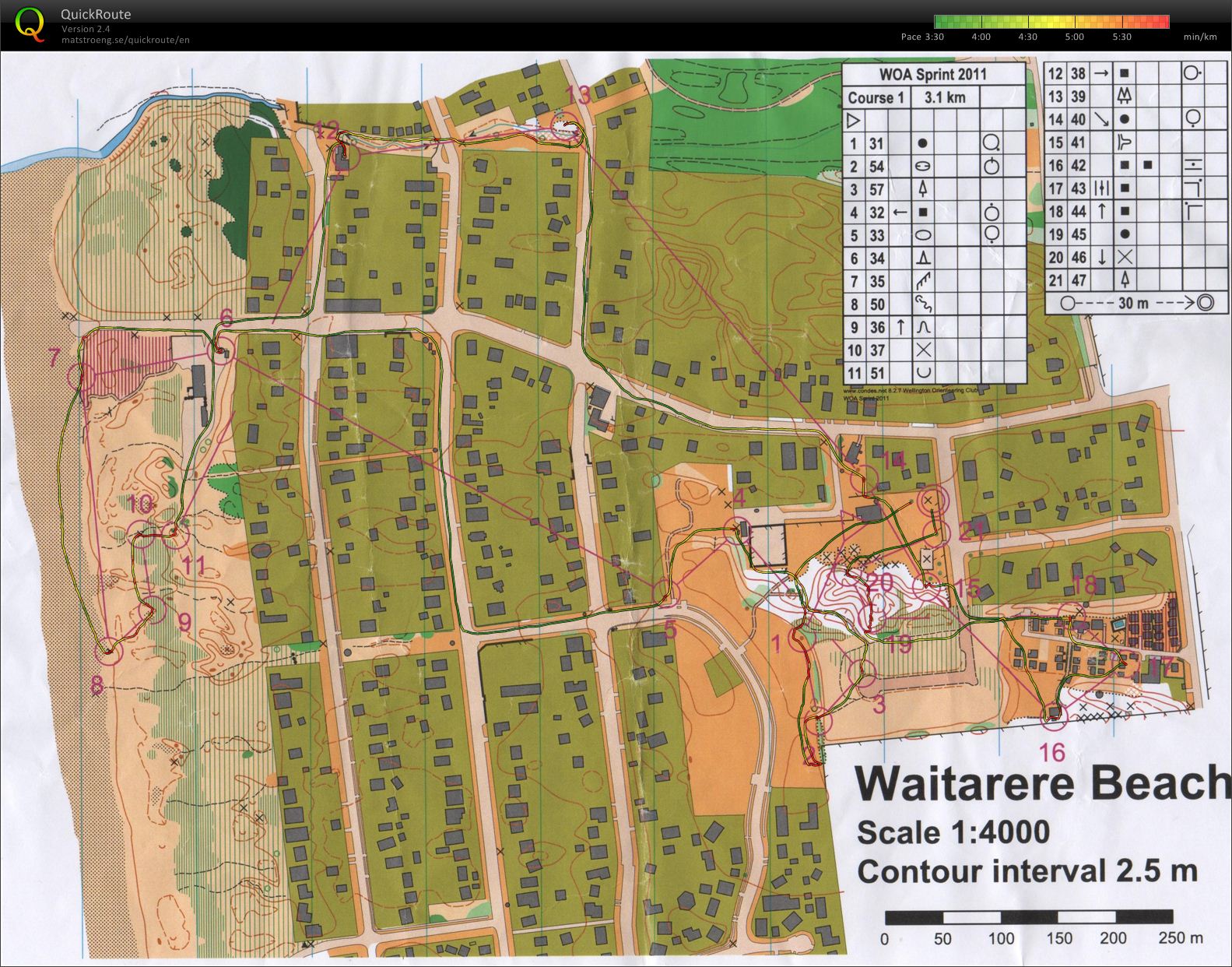The image size is (1232, 967).
Task: Click control circle 9 on the map
Action: point(153,611)
